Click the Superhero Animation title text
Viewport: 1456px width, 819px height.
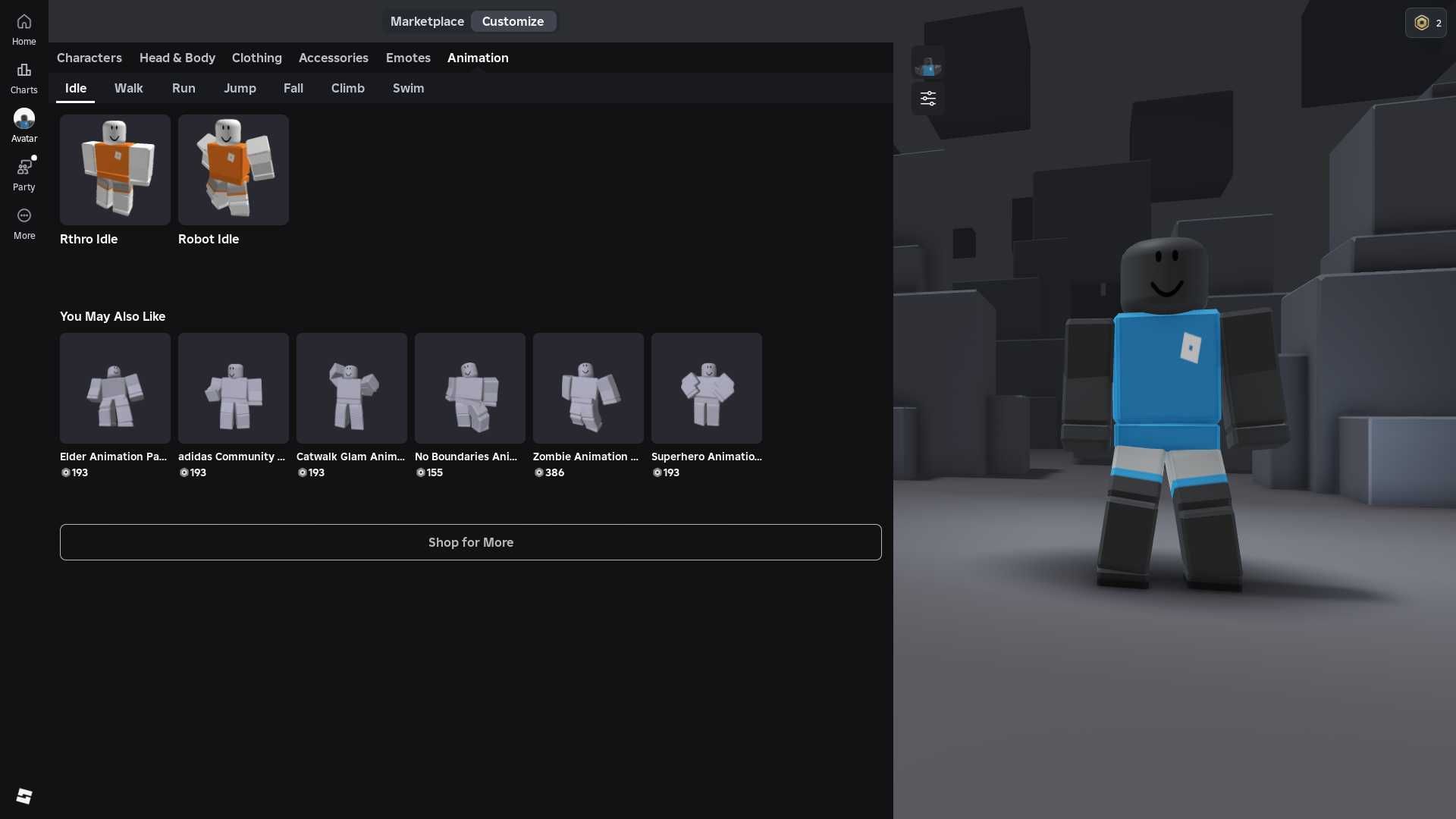pyautogui.click(x=707, y=457)
